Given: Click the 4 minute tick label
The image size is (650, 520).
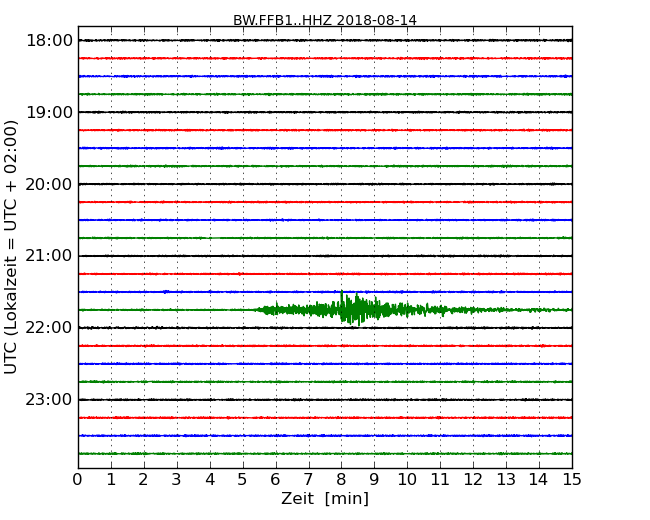Looking at the screenshot, I should click(210, 479).
